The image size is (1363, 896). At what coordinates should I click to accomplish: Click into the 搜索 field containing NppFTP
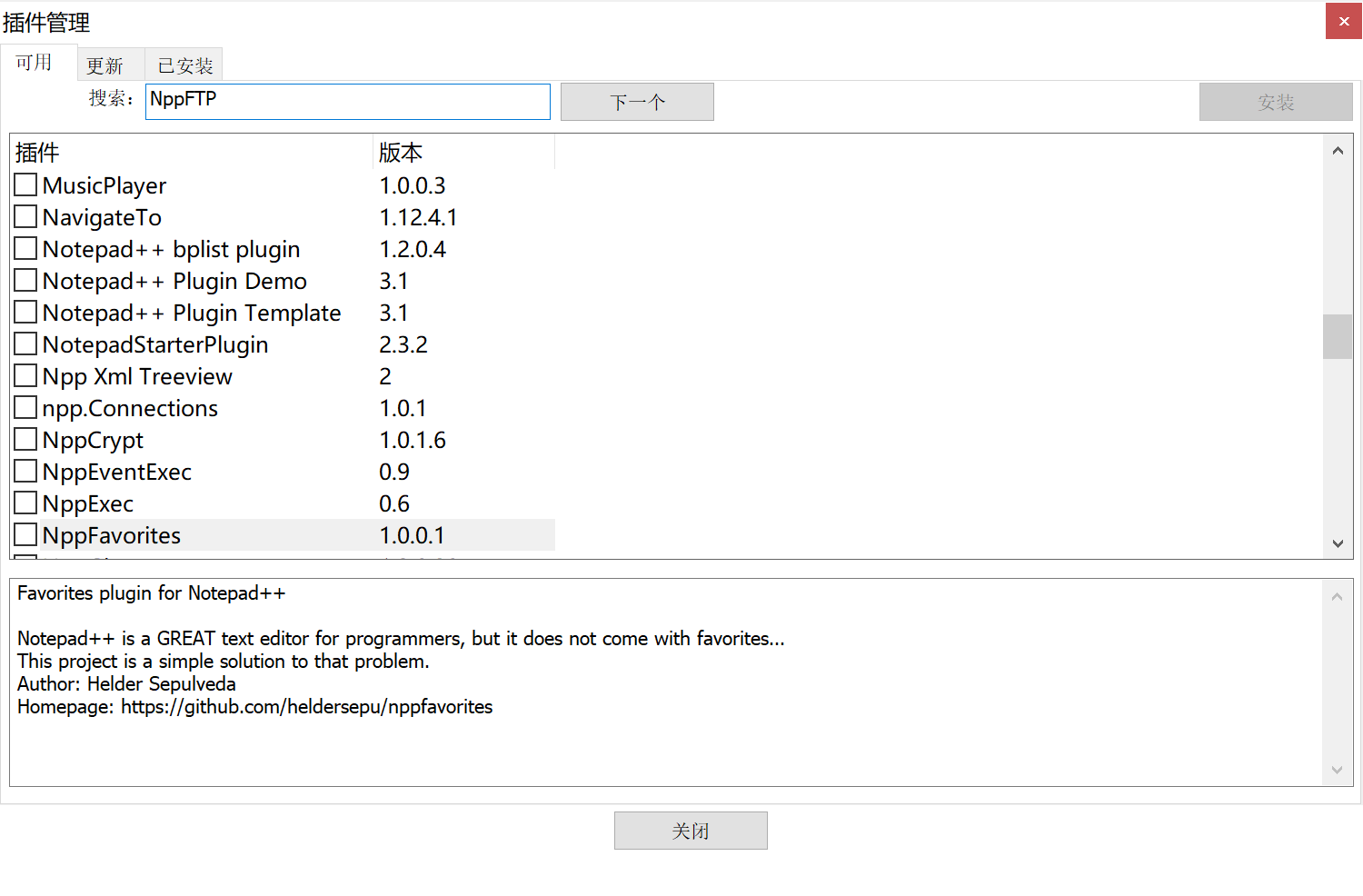tap(348, 102)
